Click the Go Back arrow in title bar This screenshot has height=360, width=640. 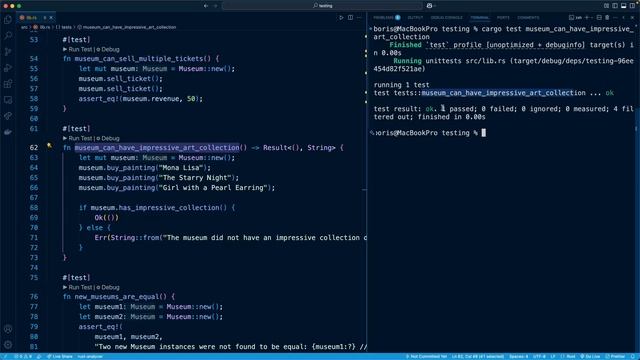(206, 6)
